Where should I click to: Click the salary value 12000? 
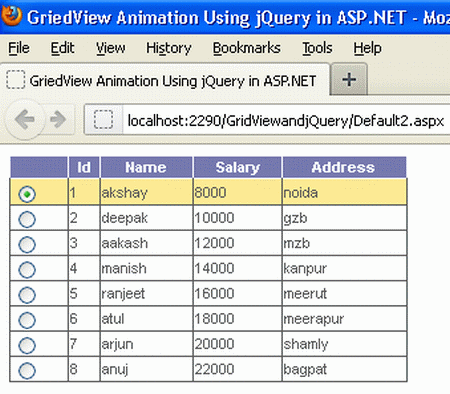pos(214,243)
